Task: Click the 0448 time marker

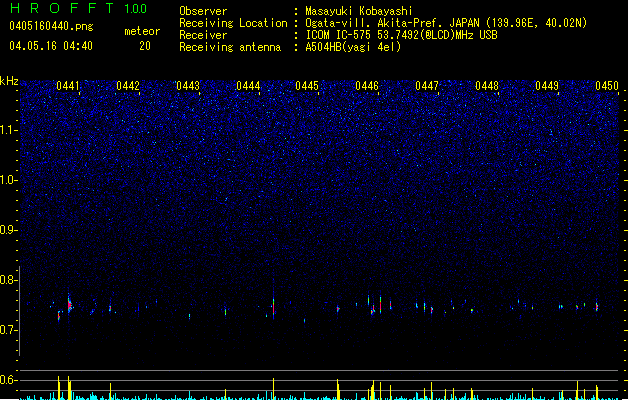Action: pyautogui.click(x=487, y=86)
